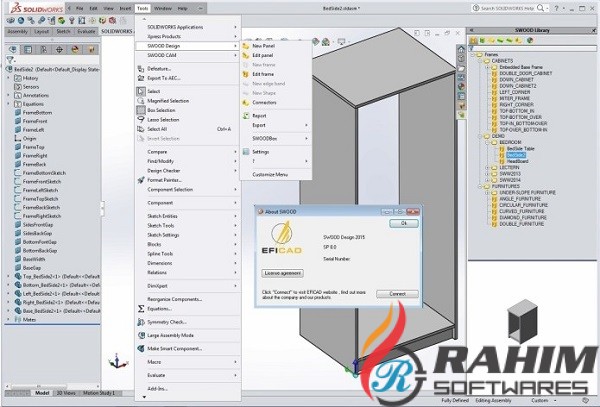Toggle the menu bar pin icon after Help
Viewport: 600px width, 407px height.
[200, 8]
